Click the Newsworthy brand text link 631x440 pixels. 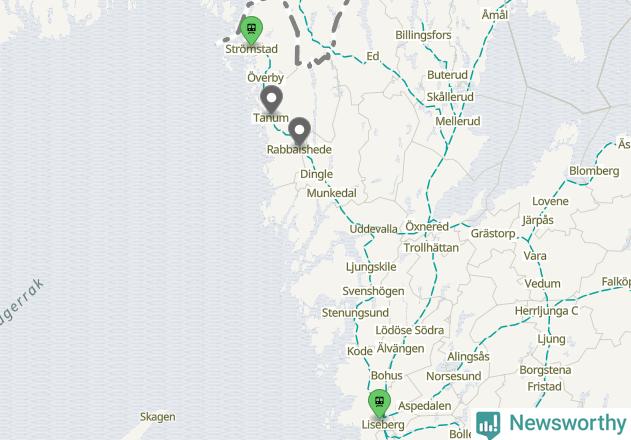[568, 423]
